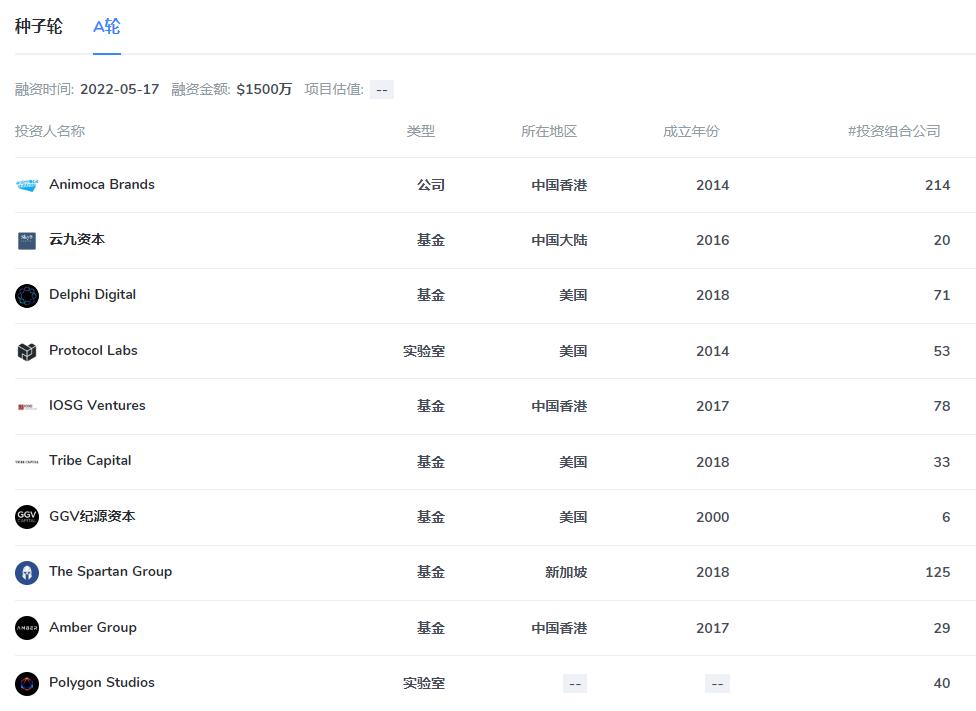This screenshot has height=711, width=976.
Task: Click the Delphi Digital logo icon
Action: point(27,295)
